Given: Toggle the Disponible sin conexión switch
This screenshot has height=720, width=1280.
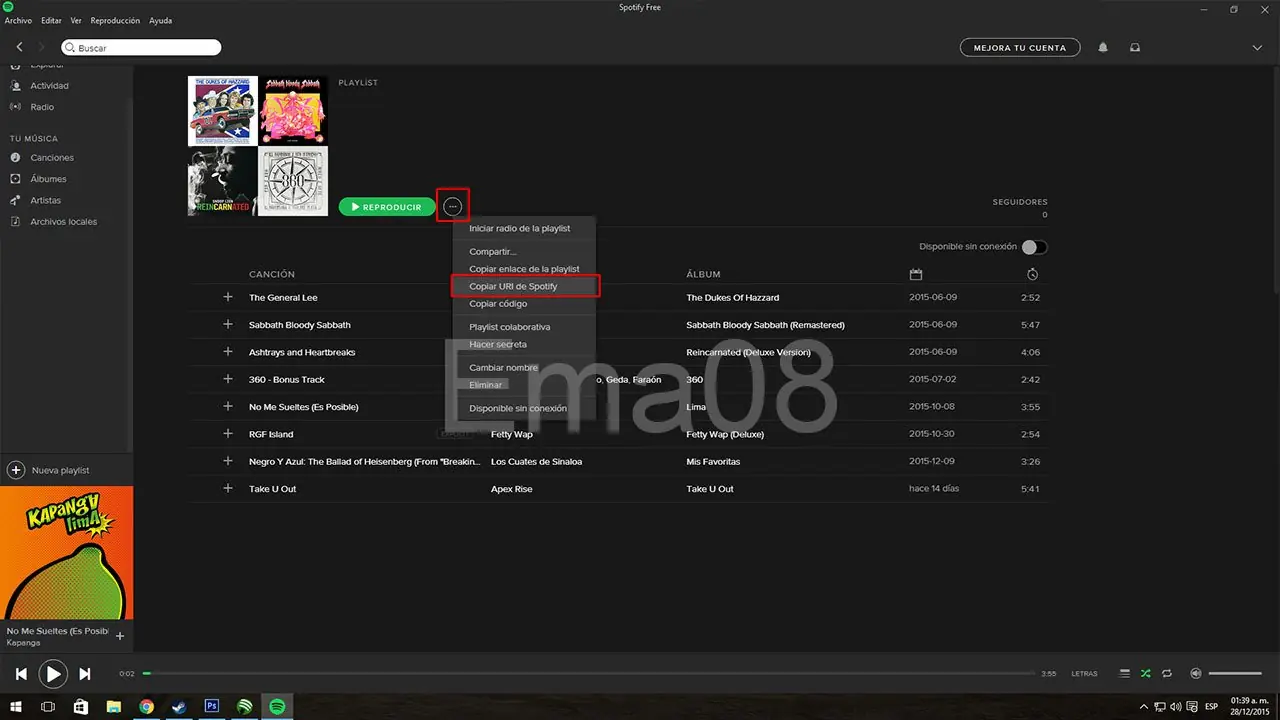Looking at the screenshot, I should 1034,247.
